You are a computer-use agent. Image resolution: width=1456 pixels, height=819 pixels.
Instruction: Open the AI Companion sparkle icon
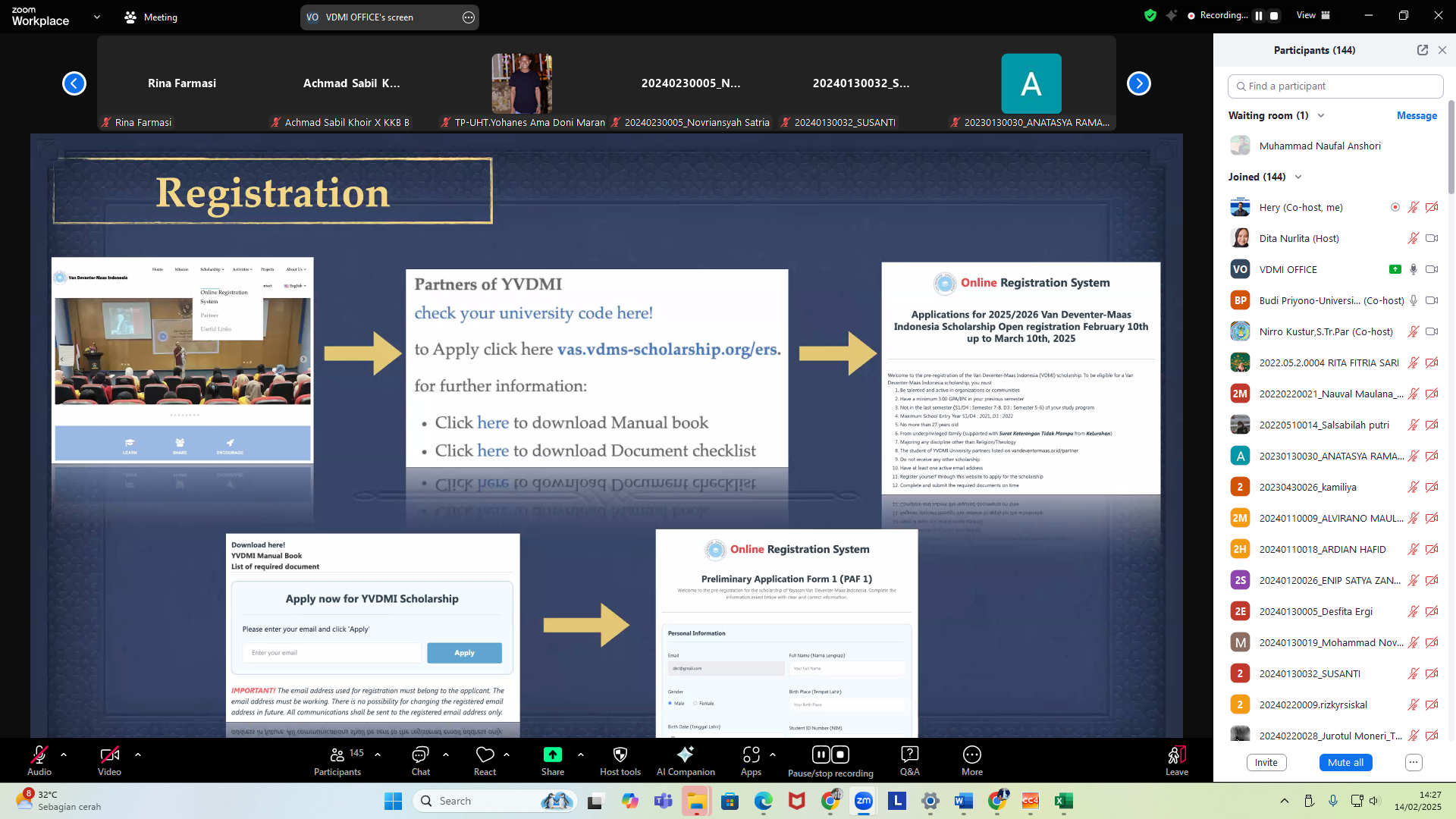[685, 755]
